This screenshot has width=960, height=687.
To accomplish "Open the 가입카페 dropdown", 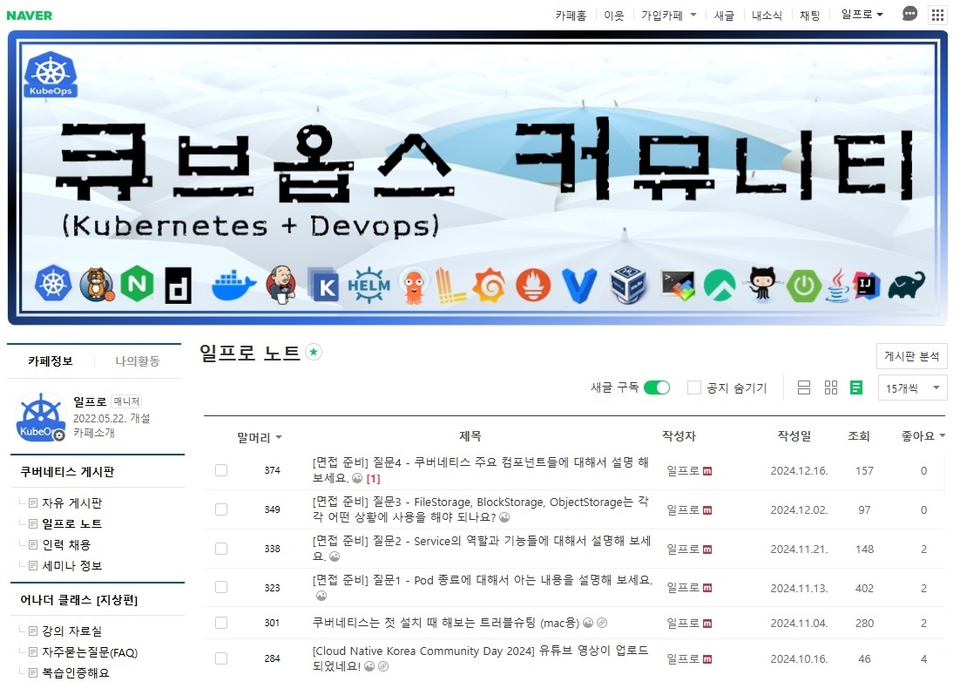I will pos(669,15).
